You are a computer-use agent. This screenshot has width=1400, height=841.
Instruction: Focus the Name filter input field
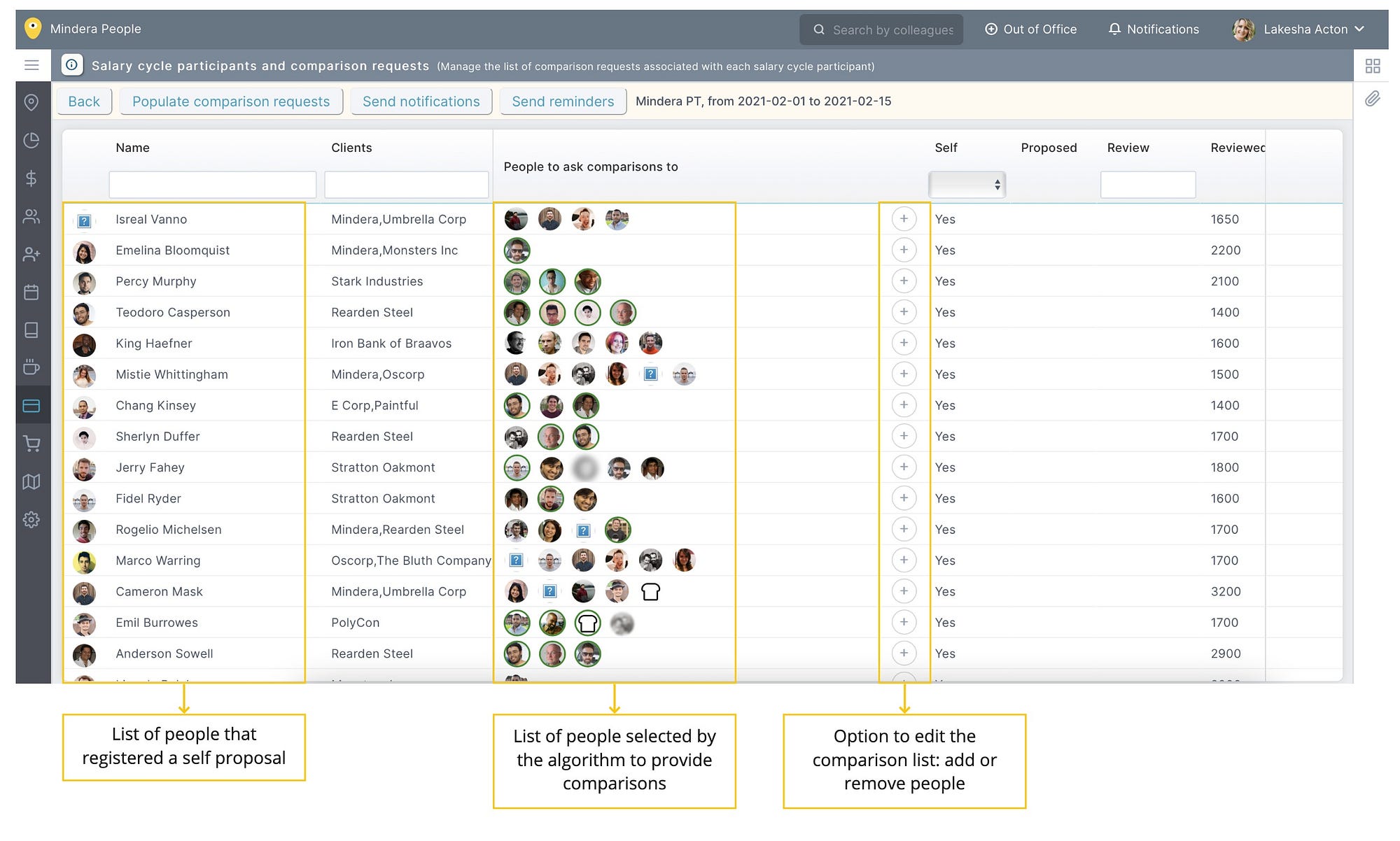click(x=212, y=185)
